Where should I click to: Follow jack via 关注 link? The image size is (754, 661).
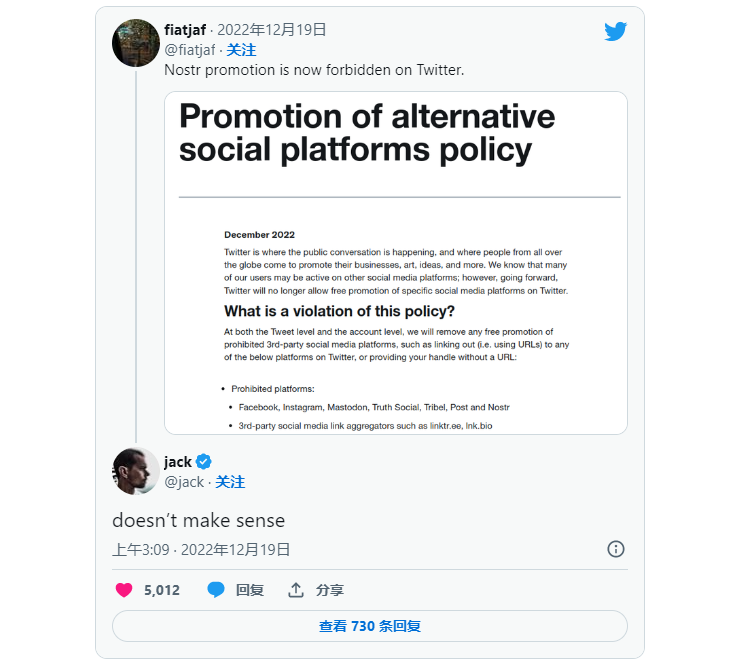coord(230,482)
